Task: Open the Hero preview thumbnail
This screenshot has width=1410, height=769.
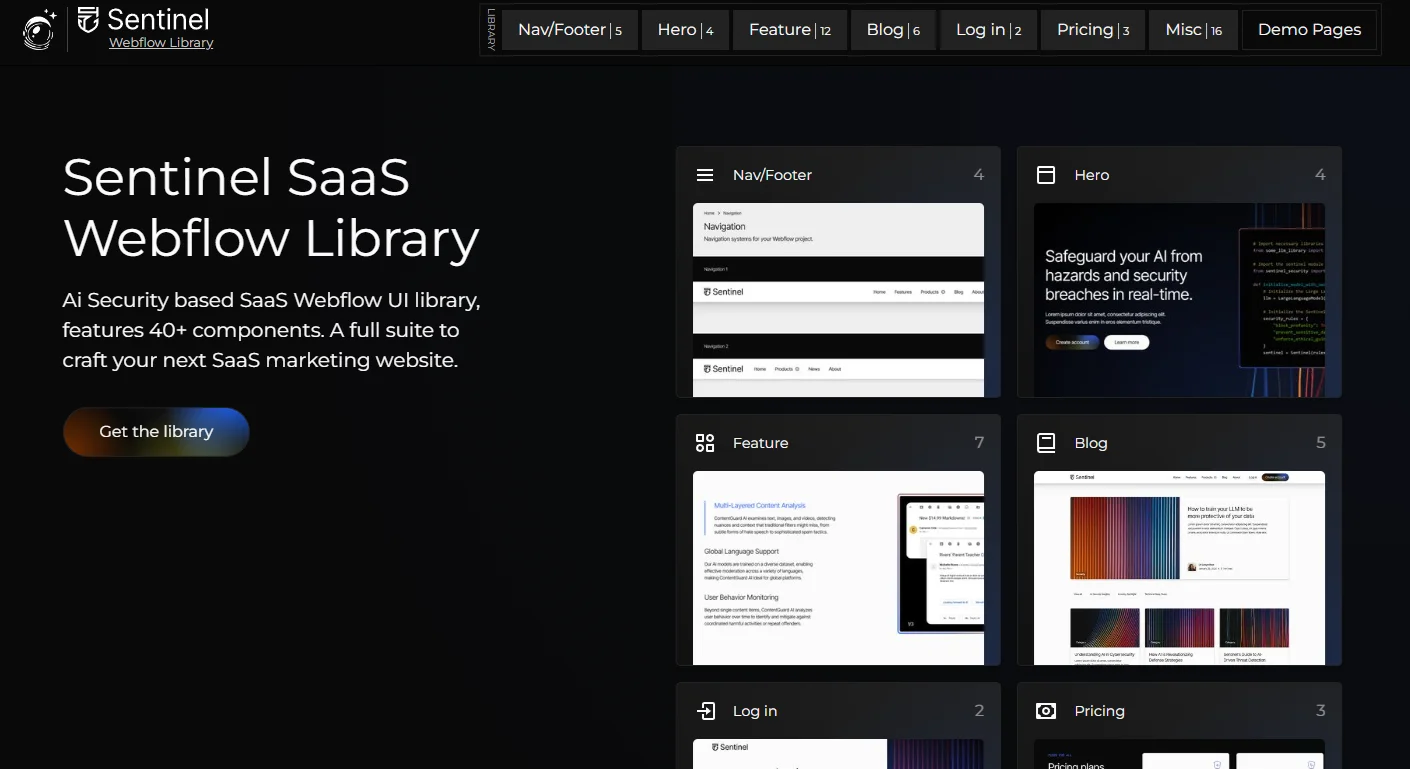Action: pos(1179,300)
